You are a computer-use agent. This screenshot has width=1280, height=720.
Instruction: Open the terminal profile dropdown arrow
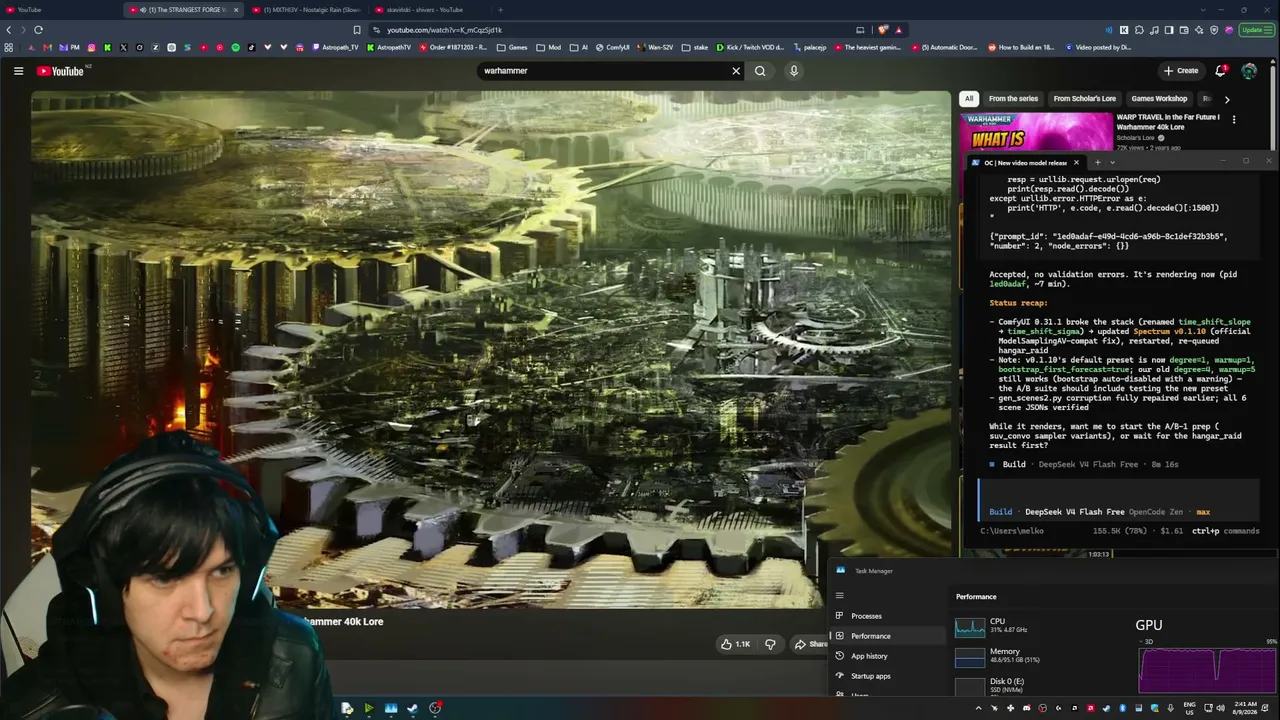coord(1112,162)
